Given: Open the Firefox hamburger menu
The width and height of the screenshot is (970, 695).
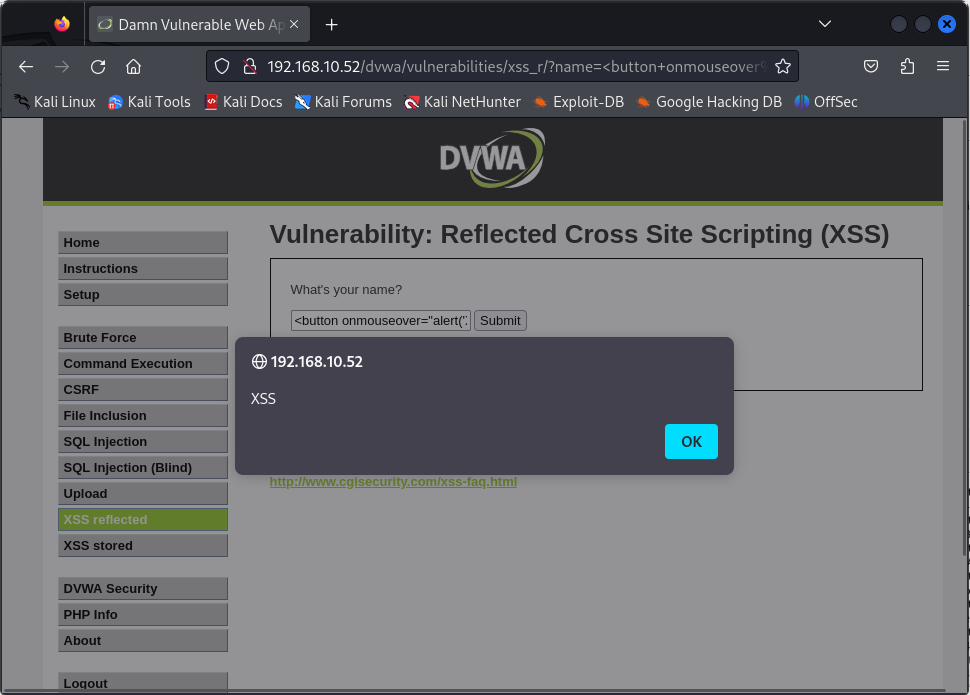Looking at the screenshot, I should (943, 66).
